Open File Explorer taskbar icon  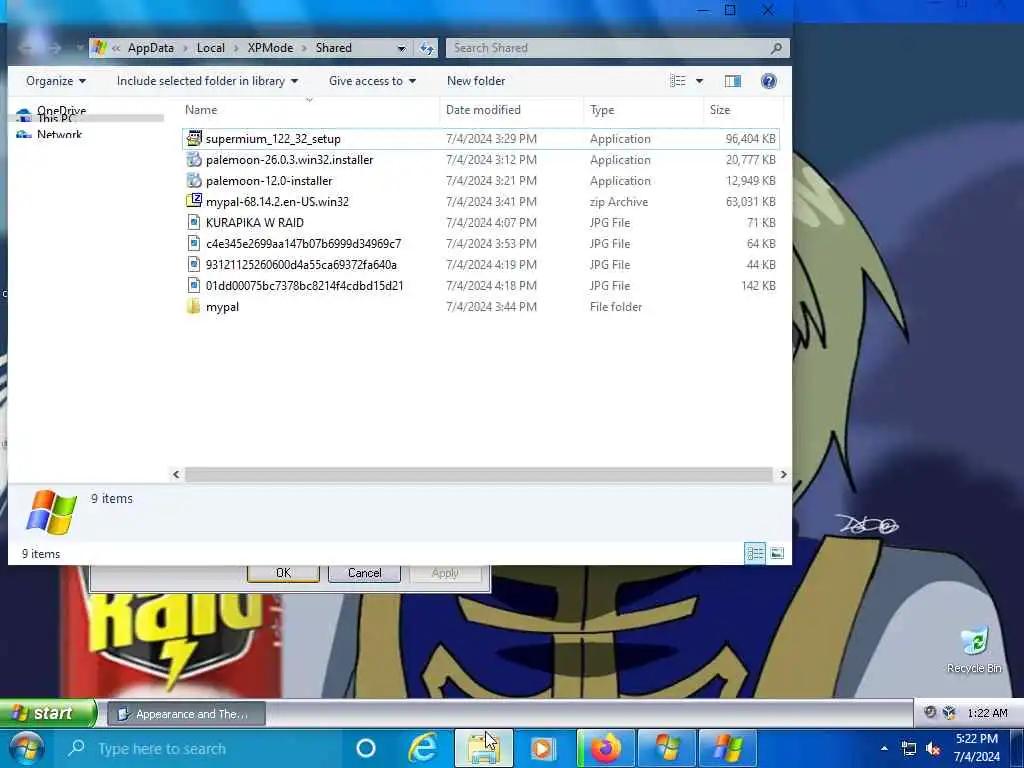click(x=483, y=748)
